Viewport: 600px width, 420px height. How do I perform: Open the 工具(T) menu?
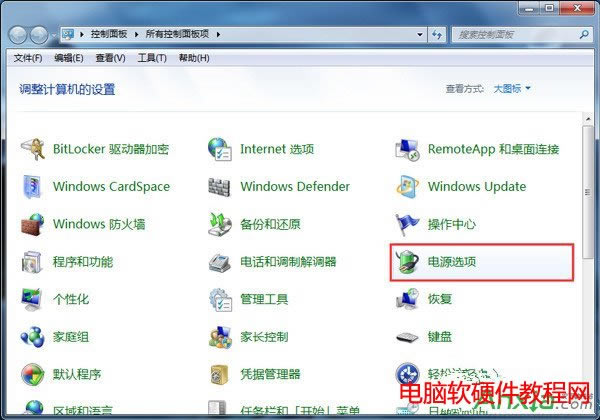pos(152,58)
